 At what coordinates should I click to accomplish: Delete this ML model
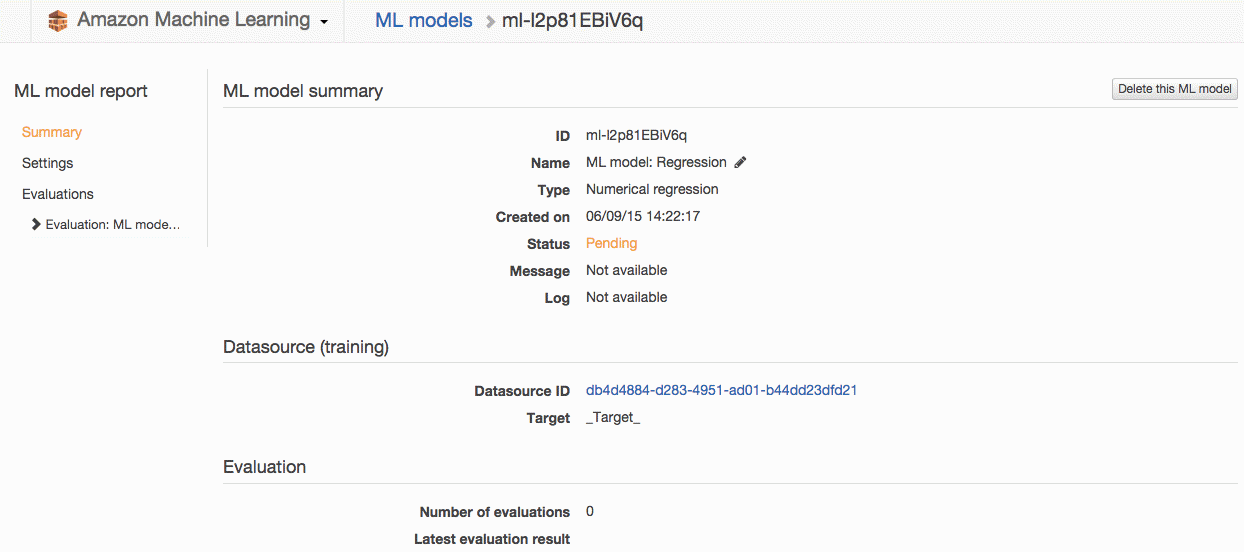[x=1175, y=89]
